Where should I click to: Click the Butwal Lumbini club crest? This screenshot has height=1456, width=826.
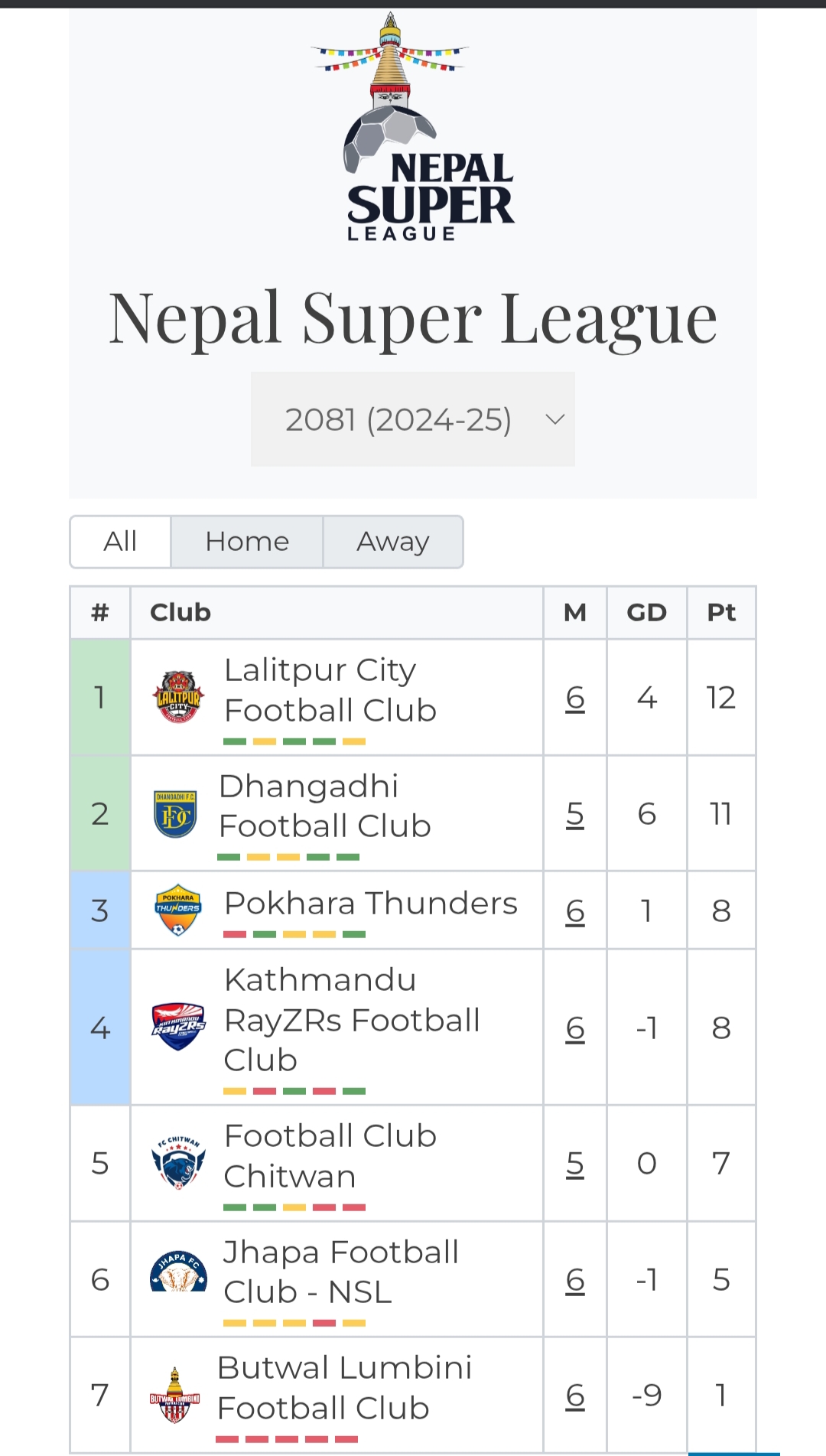(x=174, y=1395)
